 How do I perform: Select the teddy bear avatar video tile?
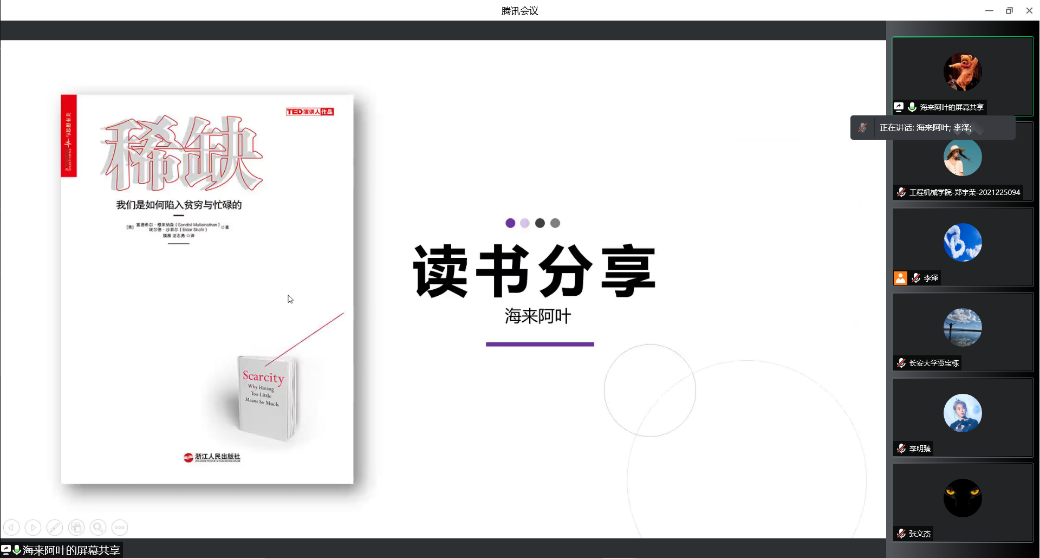pos(962,73)
